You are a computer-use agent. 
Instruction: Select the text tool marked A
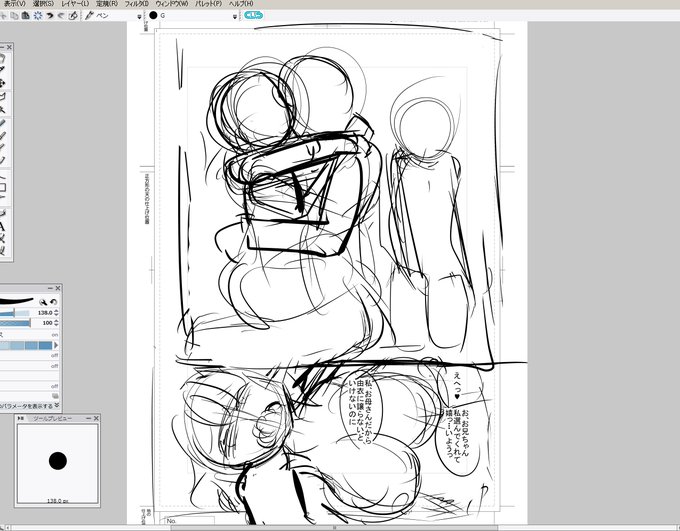point(3,226)
